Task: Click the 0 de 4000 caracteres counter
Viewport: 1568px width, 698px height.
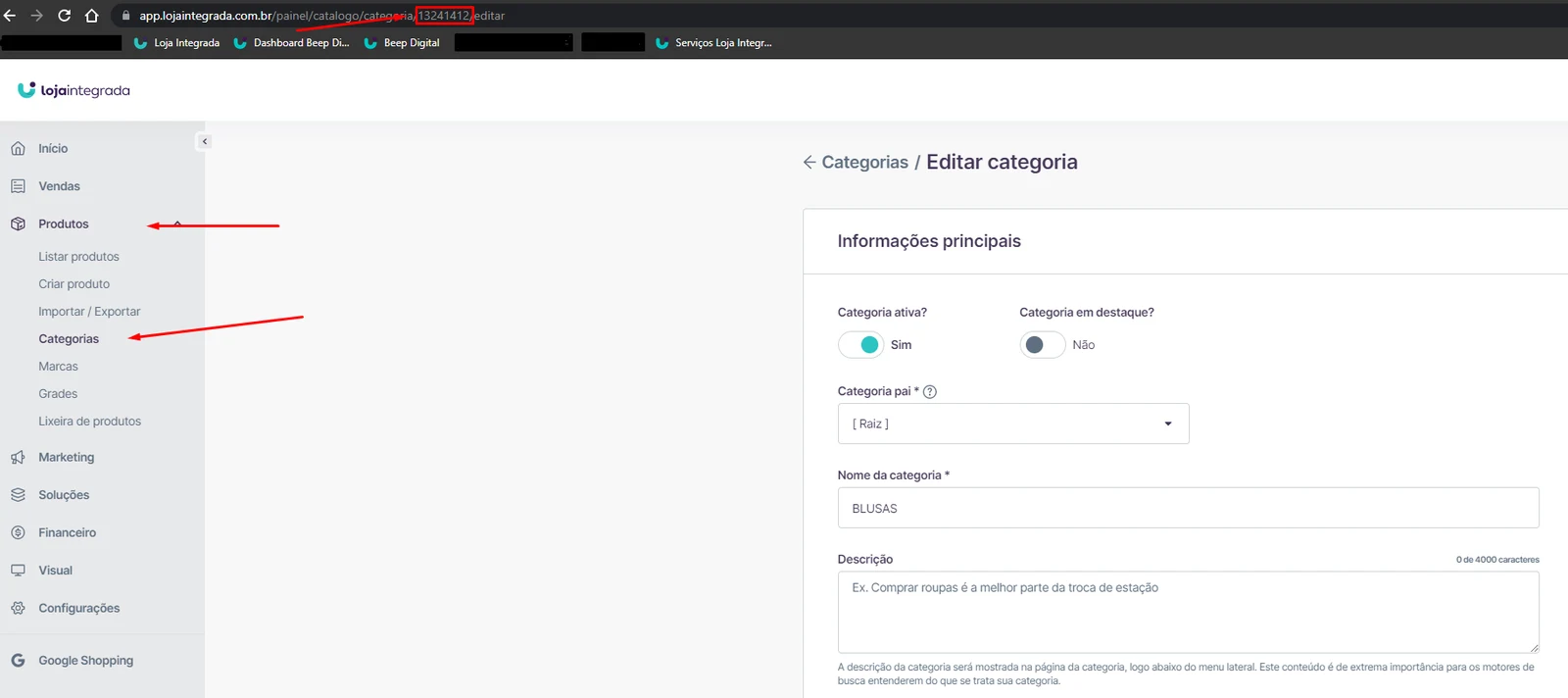Action: click(1497, 560)
